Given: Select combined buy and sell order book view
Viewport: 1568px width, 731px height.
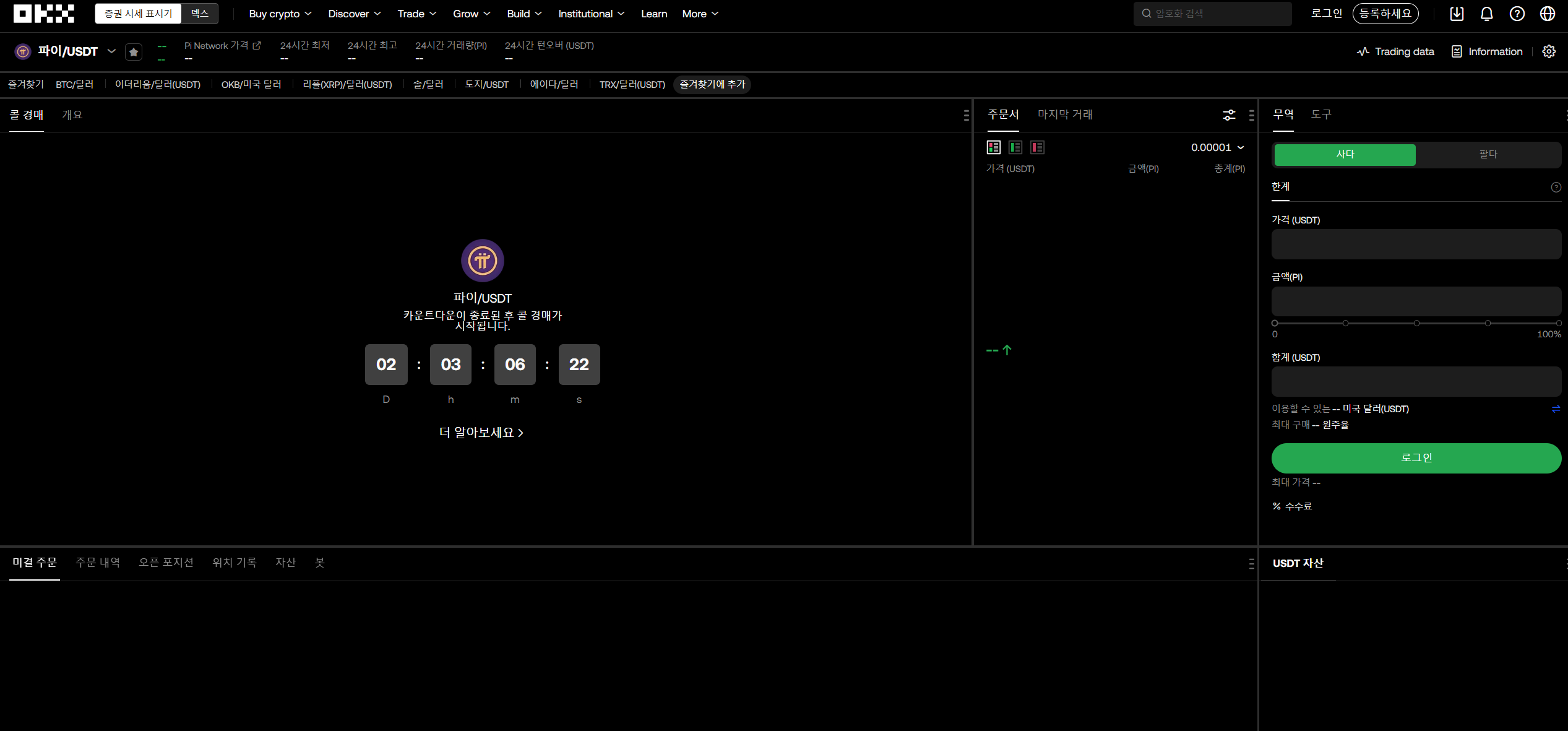Looking at the screenshot, I should point(994,147).
